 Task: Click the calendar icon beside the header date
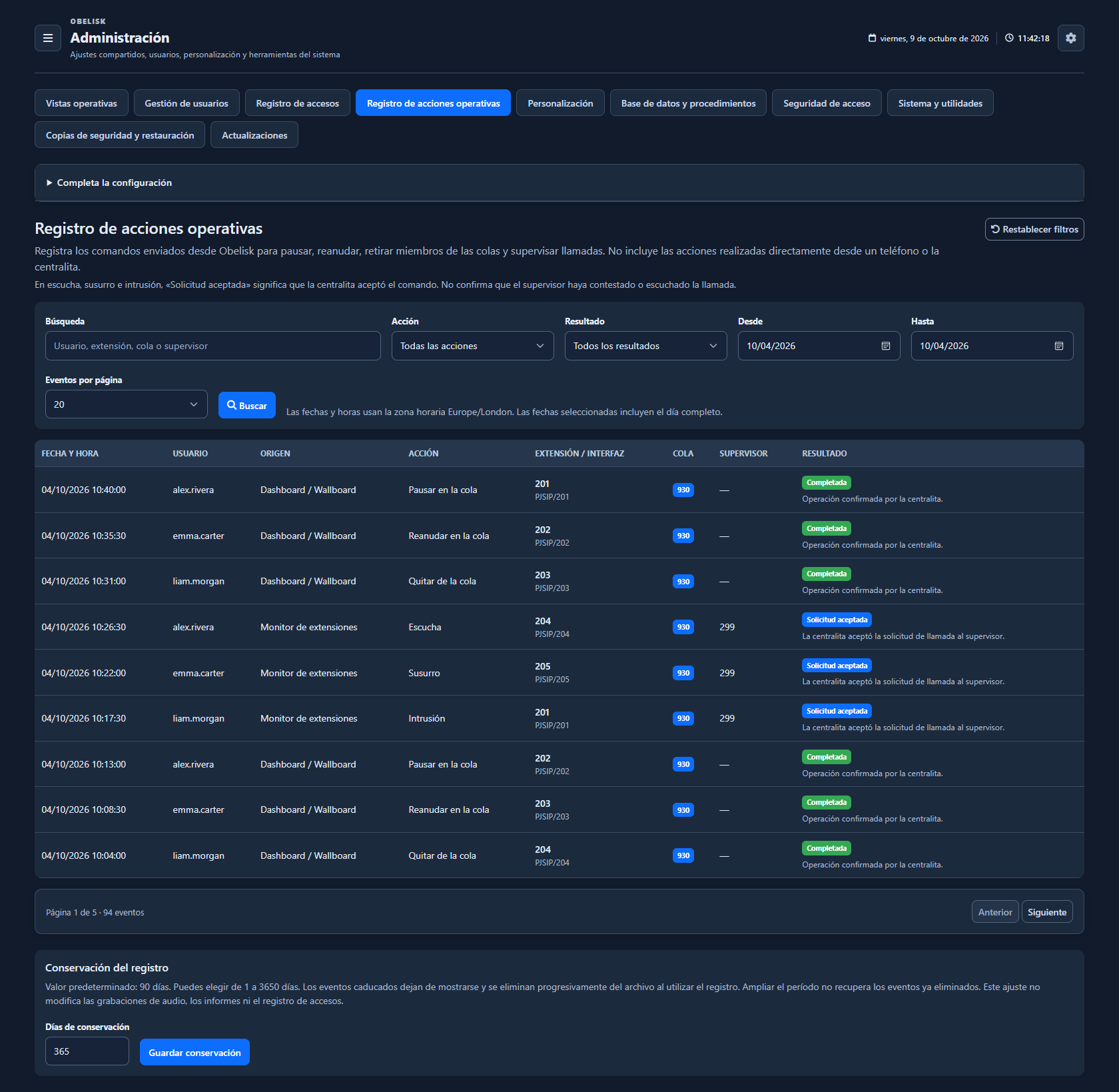872,38
